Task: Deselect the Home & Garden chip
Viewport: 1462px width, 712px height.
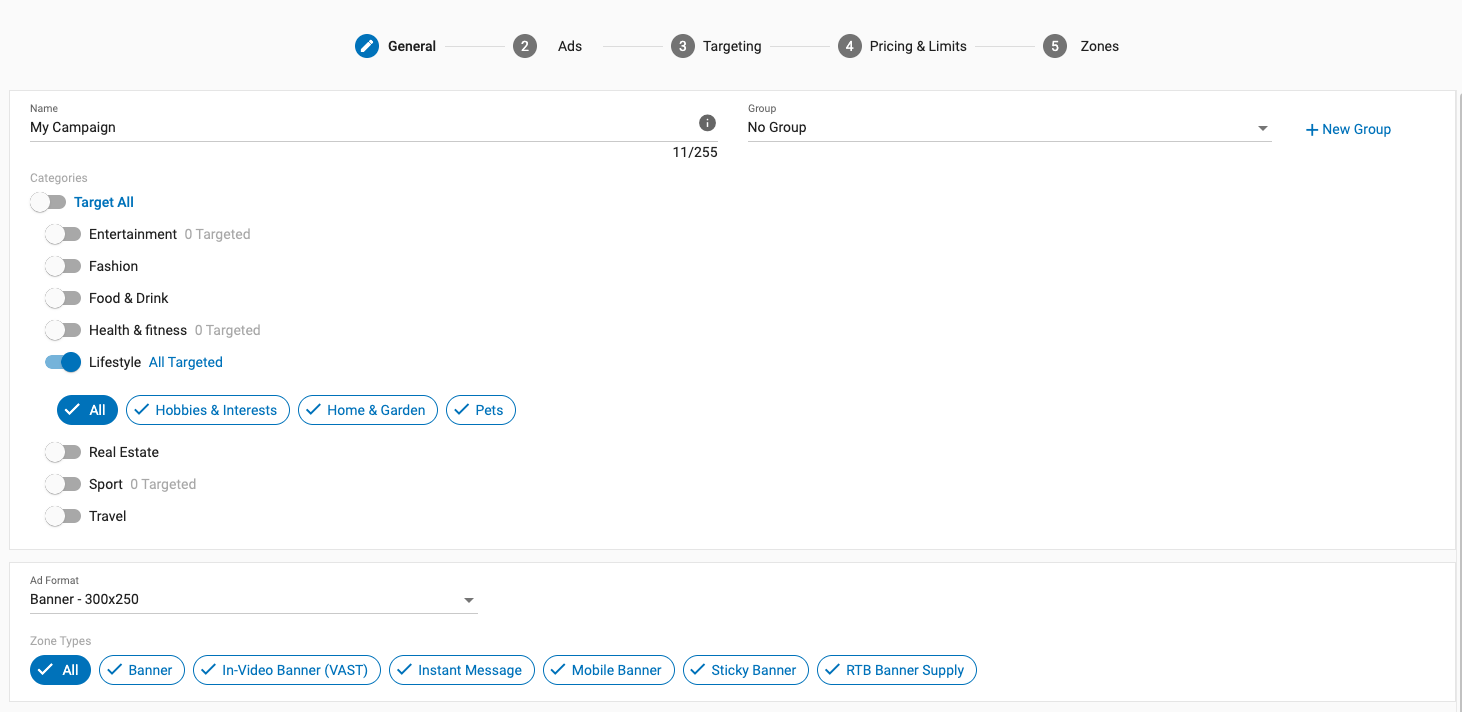Action: pos(367,410)
